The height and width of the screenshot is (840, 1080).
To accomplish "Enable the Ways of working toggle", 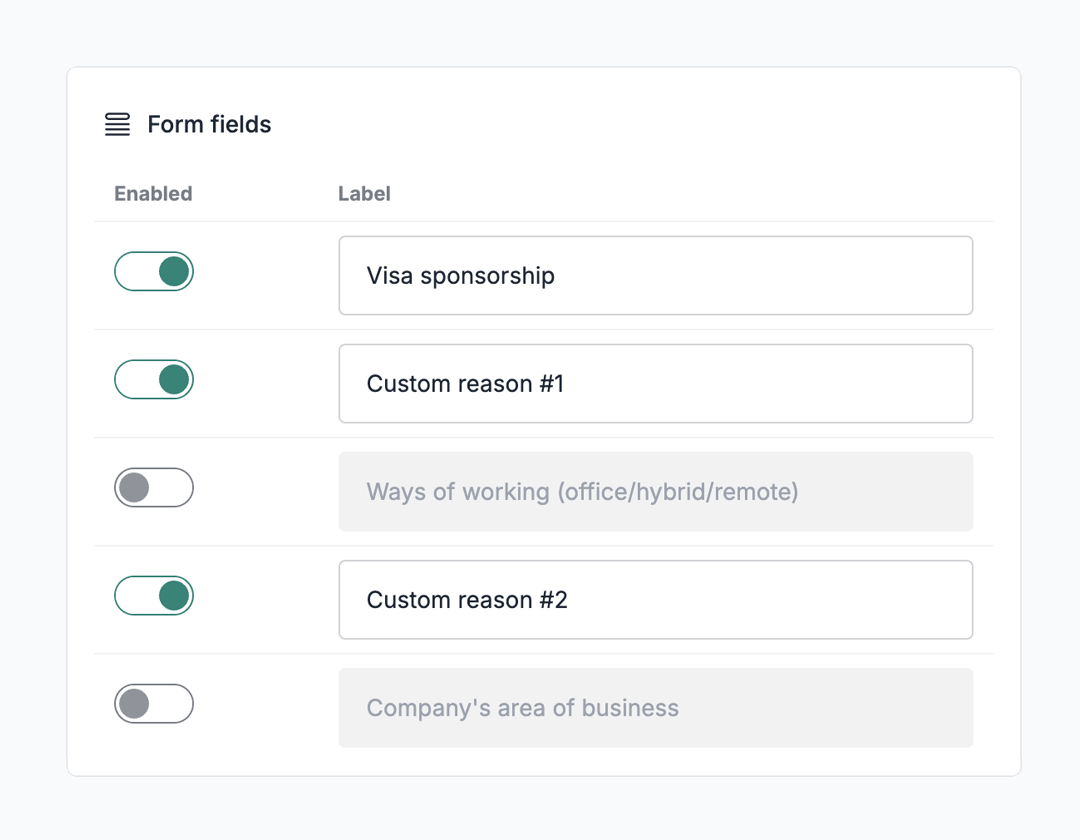I will click(x=153, y=488).
